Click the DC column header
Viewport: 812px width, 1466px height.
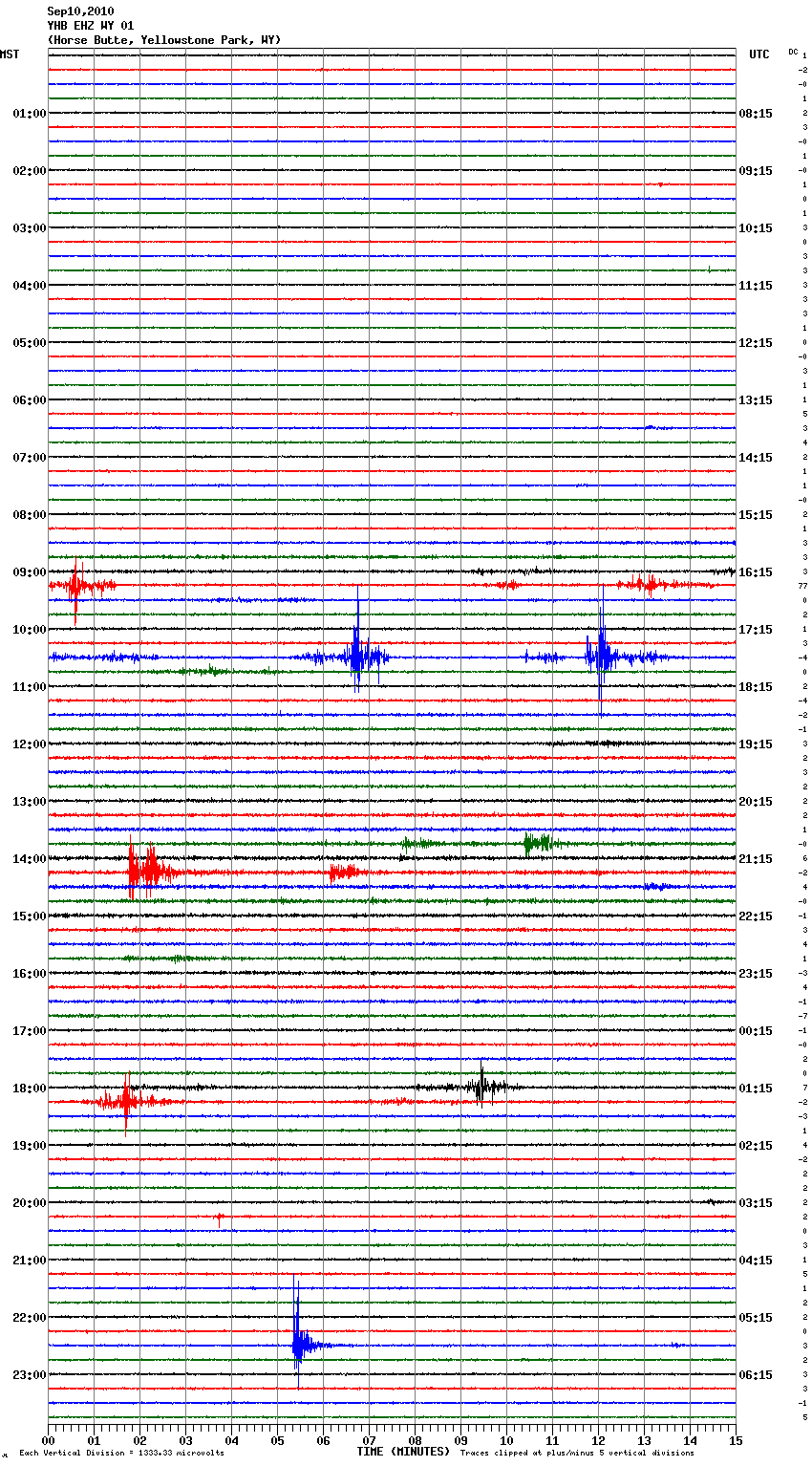tap(793, 52)
